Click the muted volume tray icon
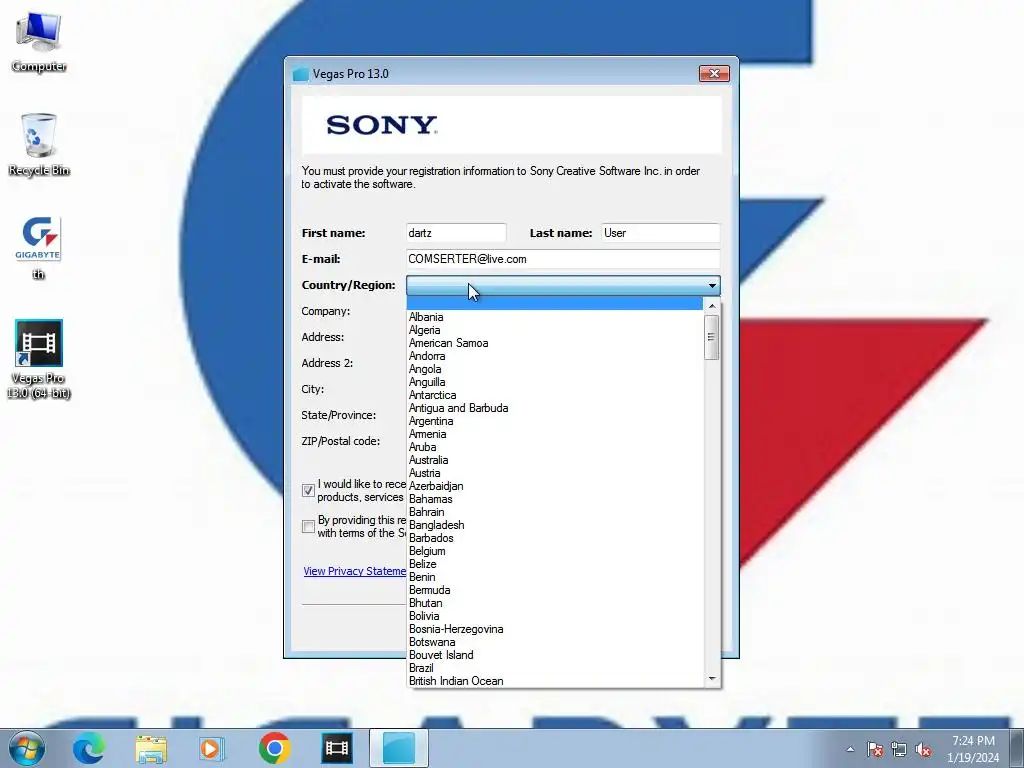1024x768 pixels. point(923,749)
